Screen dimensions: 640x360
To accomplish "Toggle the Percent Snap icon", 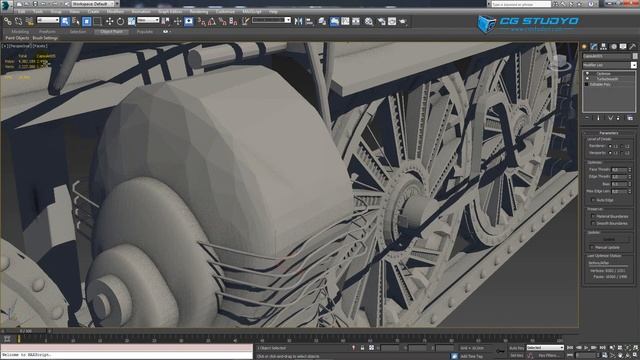I will click(x=222, y=21).
